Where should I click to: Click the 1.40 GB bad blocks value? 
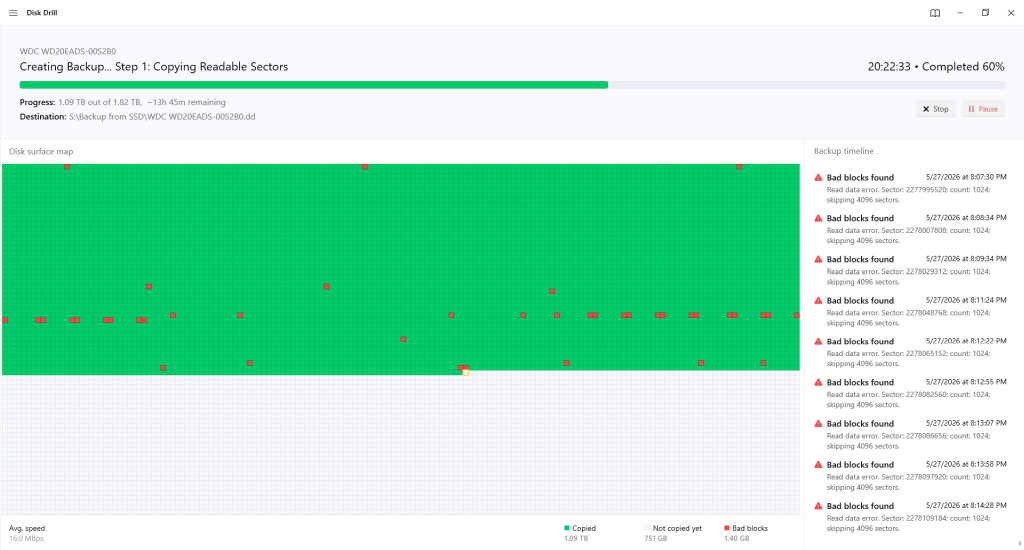tap(737, 538)
